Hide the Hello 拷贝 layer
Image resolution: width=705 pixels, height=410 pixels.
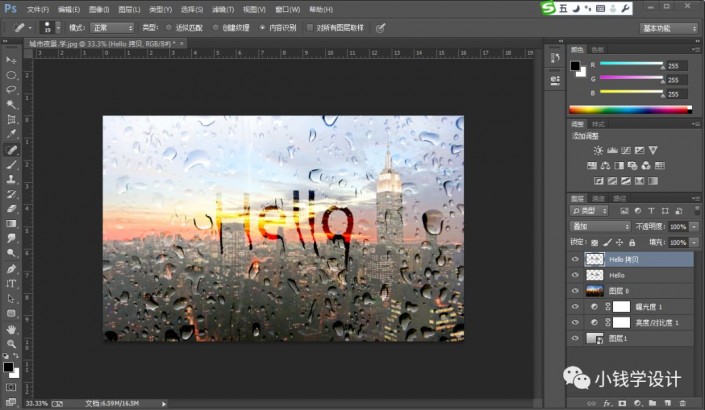click(575, 259)
